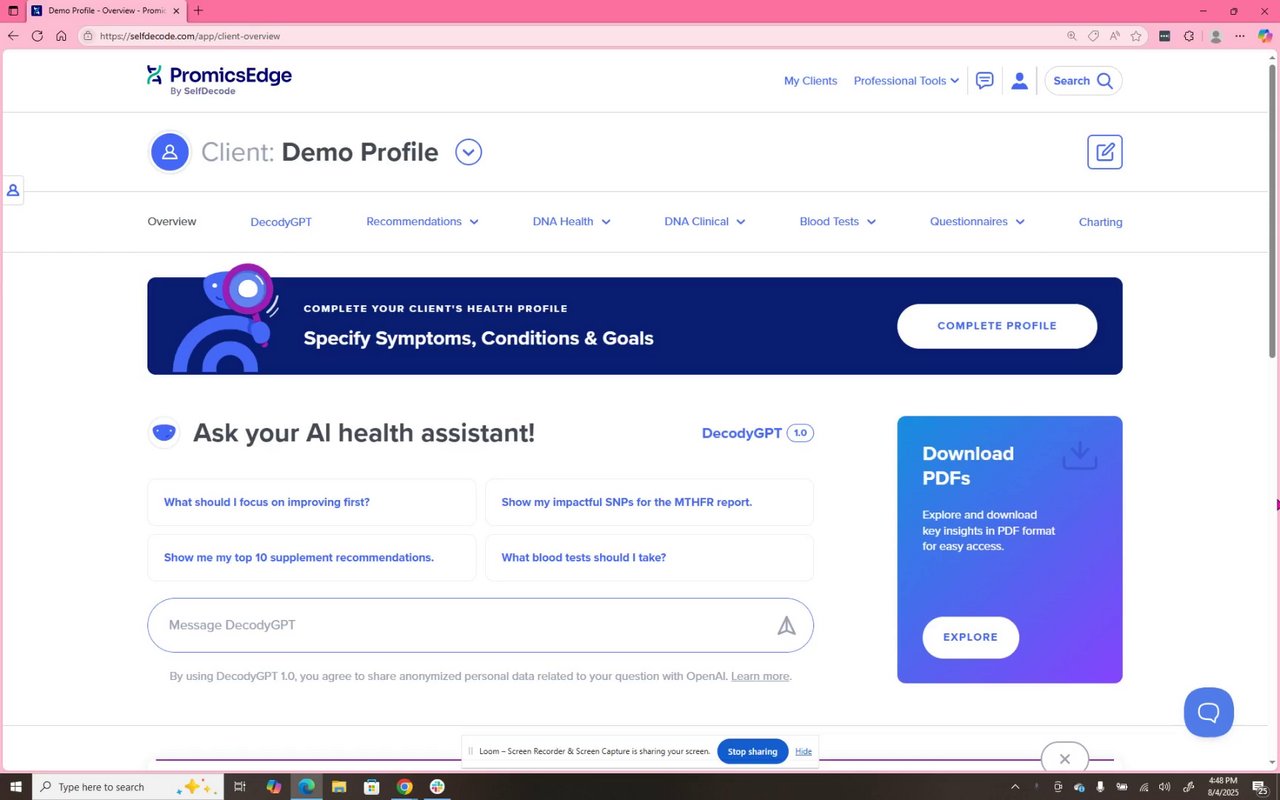Click the PromicsEdge logo
This screenshot has height=800, width=1280.
(x=219, y=80)
